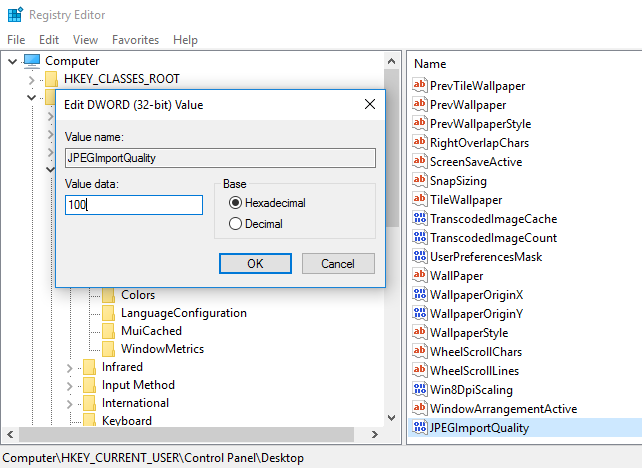Expand the Input Method key
Image resolution: width=642 pixels, height=468 pixels.
(70, 386)
